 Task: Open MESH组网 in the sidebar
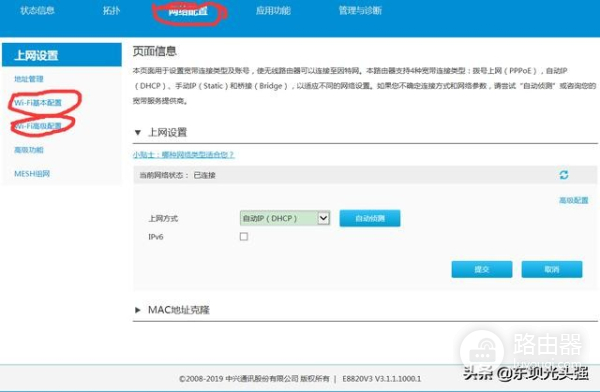[x=32, y=174]
